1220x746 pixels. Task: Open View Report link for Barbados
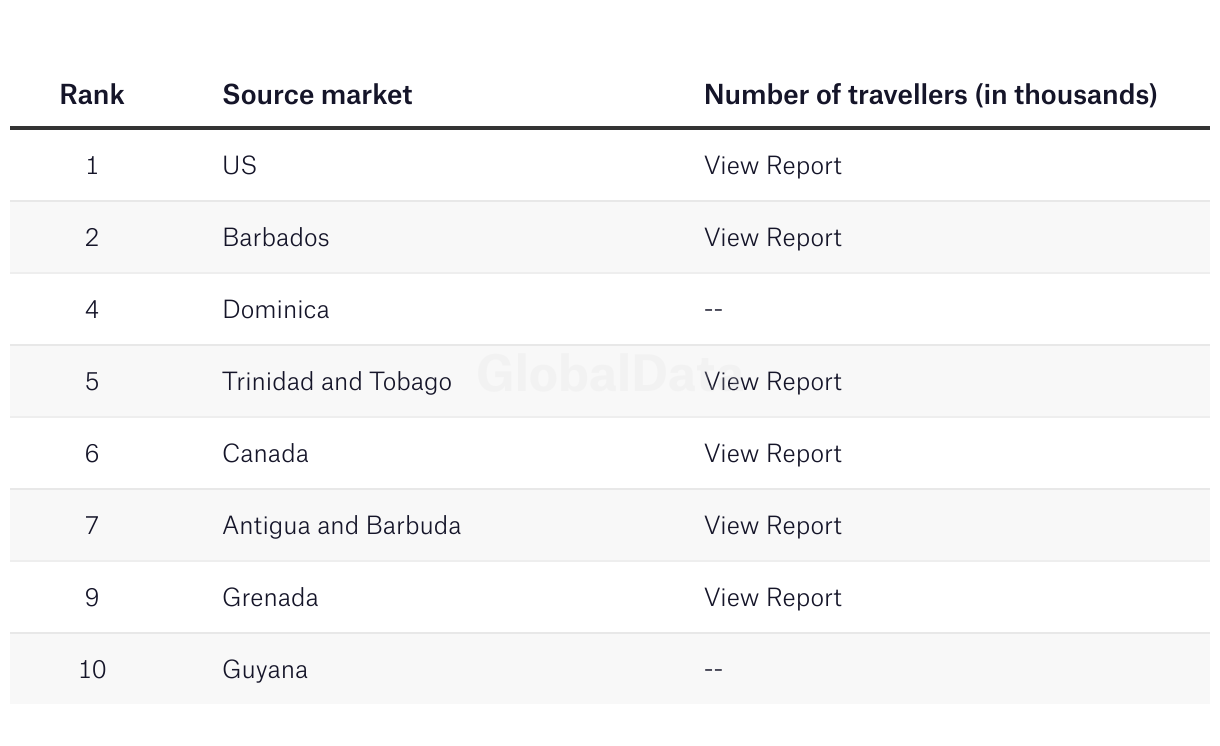(x=772, y=237)
